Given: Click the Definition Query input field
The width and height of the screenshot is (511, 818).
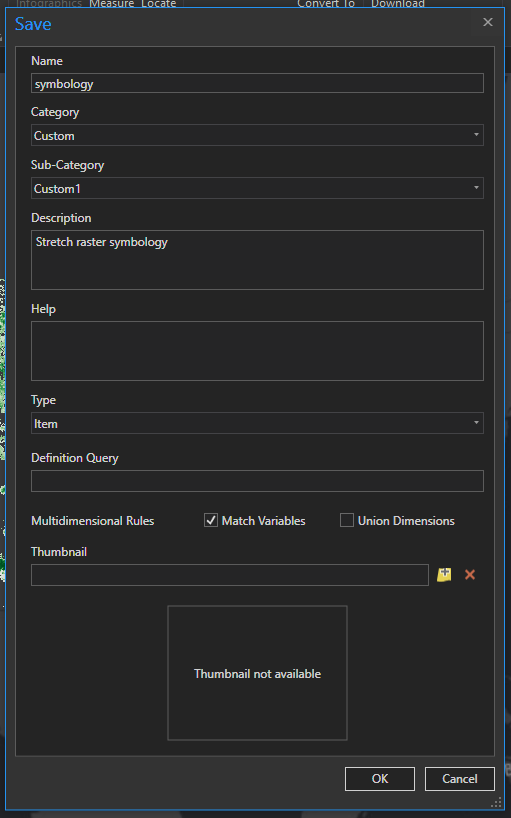Looking at the screenshot, I should pyautogui.click(x=257, y=481).
